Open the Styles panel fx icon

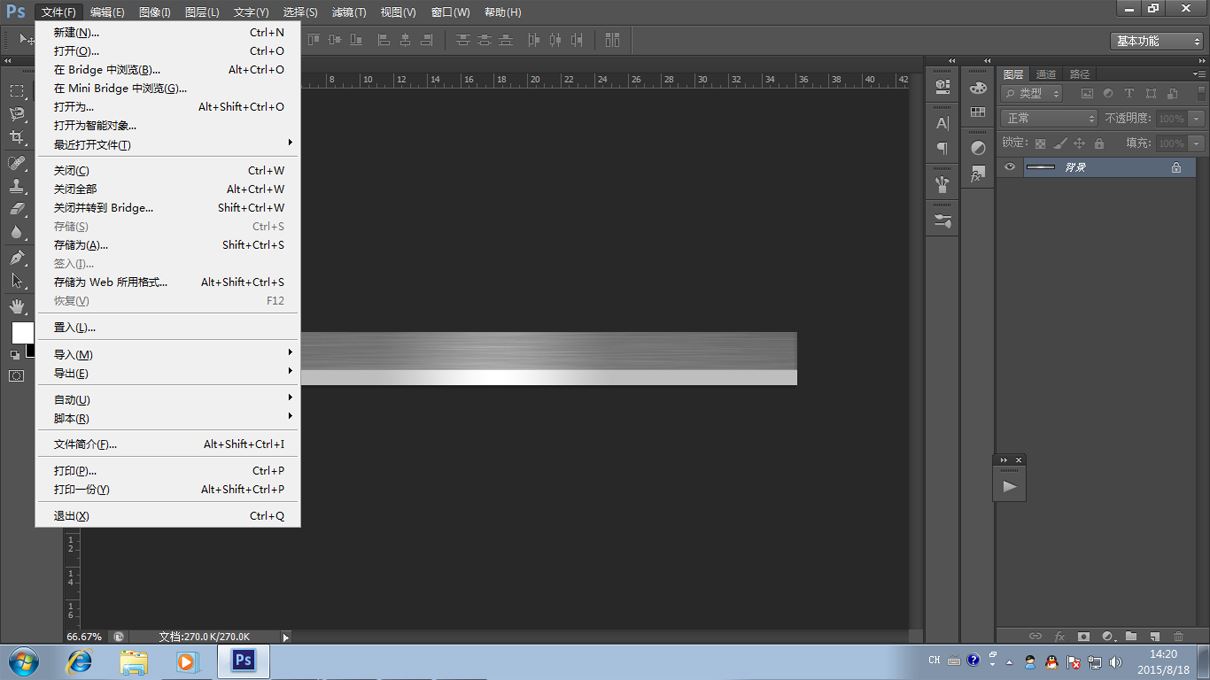point(978,174)
